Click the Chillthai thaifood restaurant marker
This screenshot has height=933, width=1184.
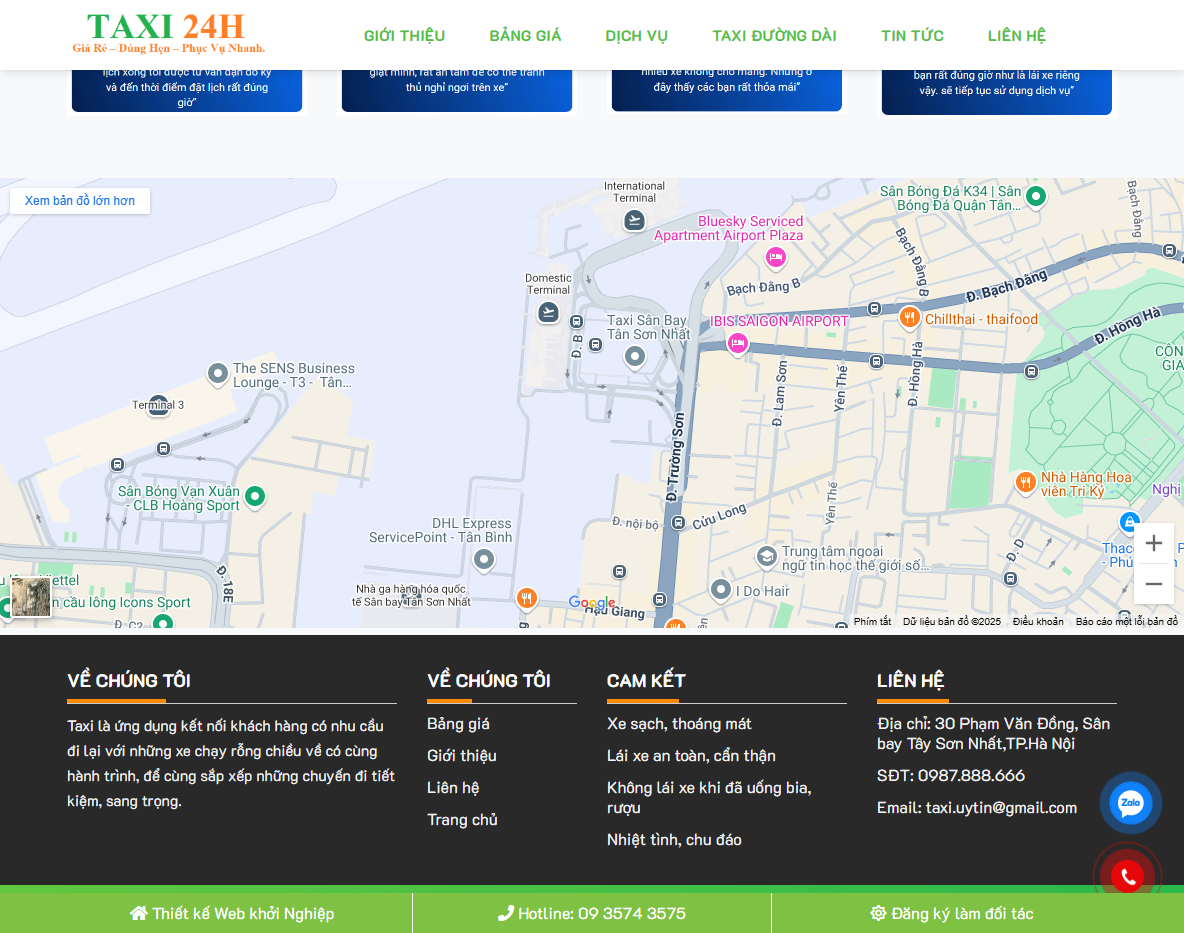coord(909,318)
